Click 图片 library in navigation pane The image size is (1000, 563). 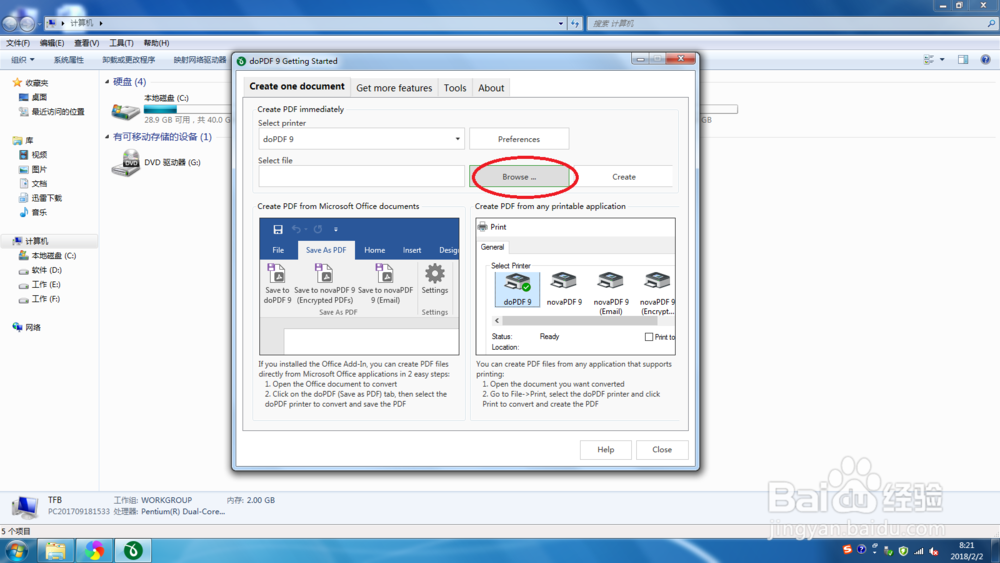[39, 170]
